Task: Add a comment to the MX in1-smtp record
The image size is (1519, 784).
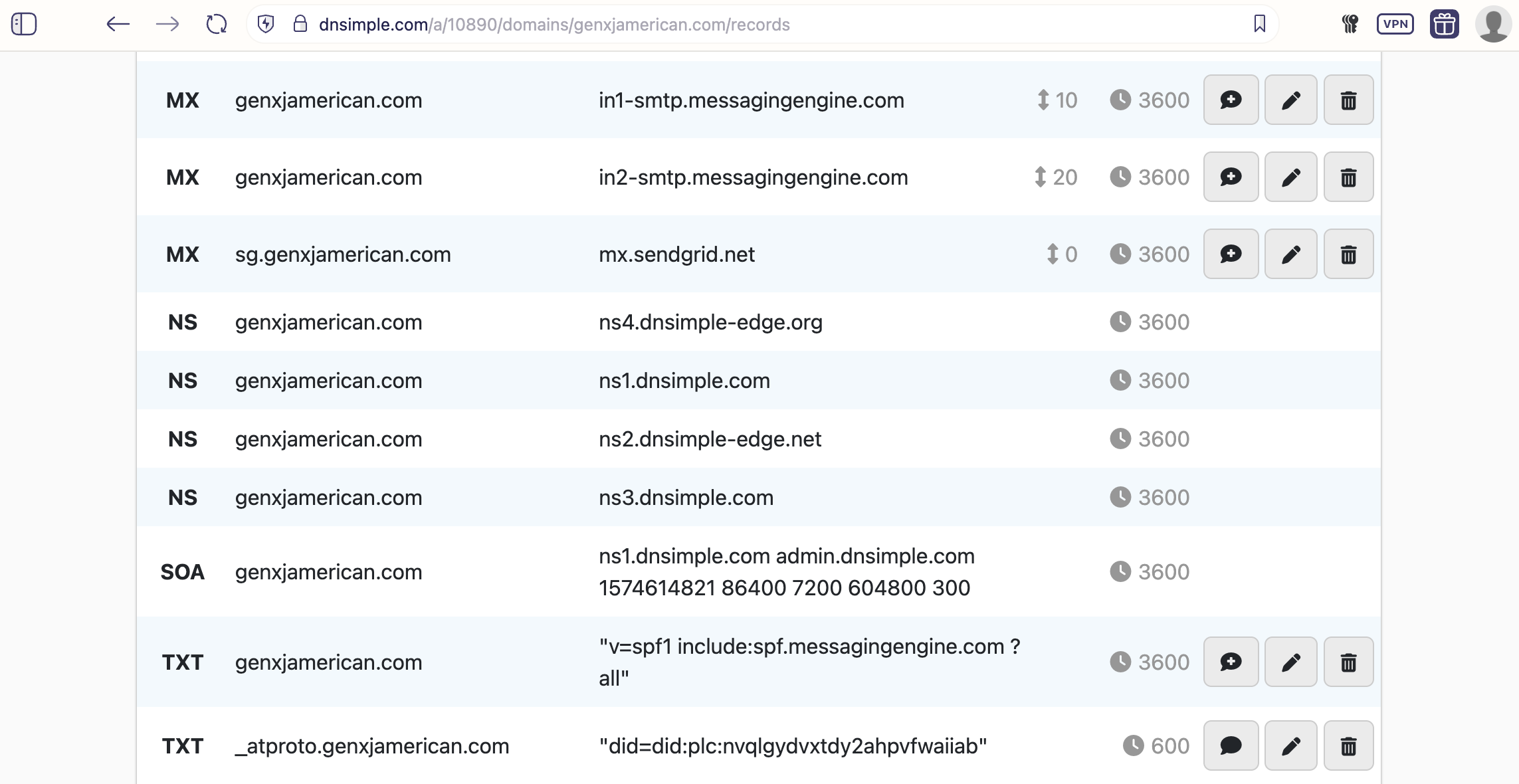Action: pyautogui.click(x=1231, y=100)
